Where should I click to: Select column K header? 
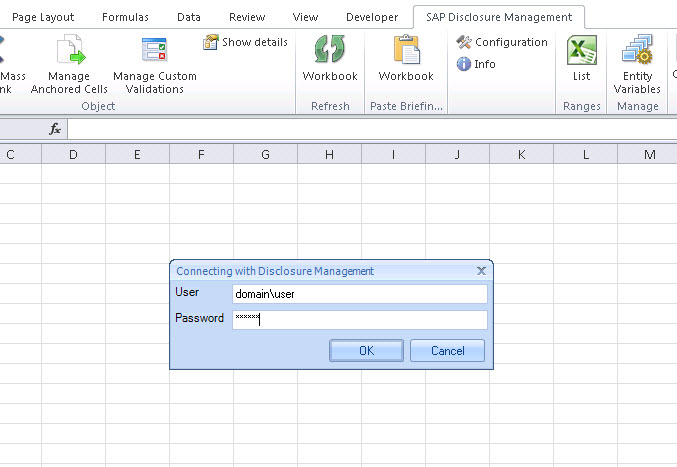(x=521, y=155)
